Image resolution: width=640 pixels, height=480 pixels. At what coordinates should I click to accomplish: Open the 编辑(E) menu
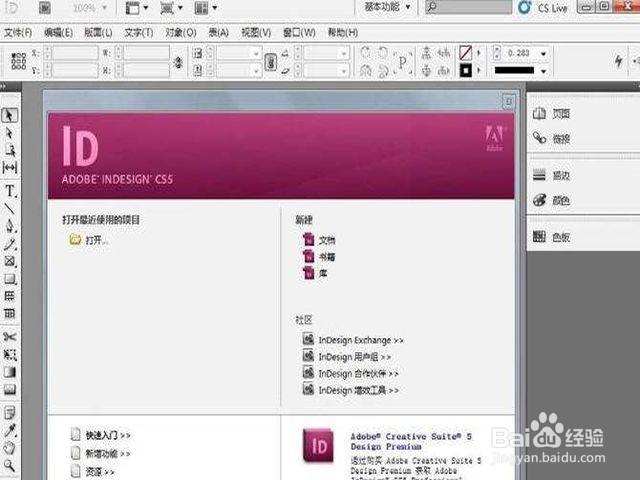click(58, 33)
